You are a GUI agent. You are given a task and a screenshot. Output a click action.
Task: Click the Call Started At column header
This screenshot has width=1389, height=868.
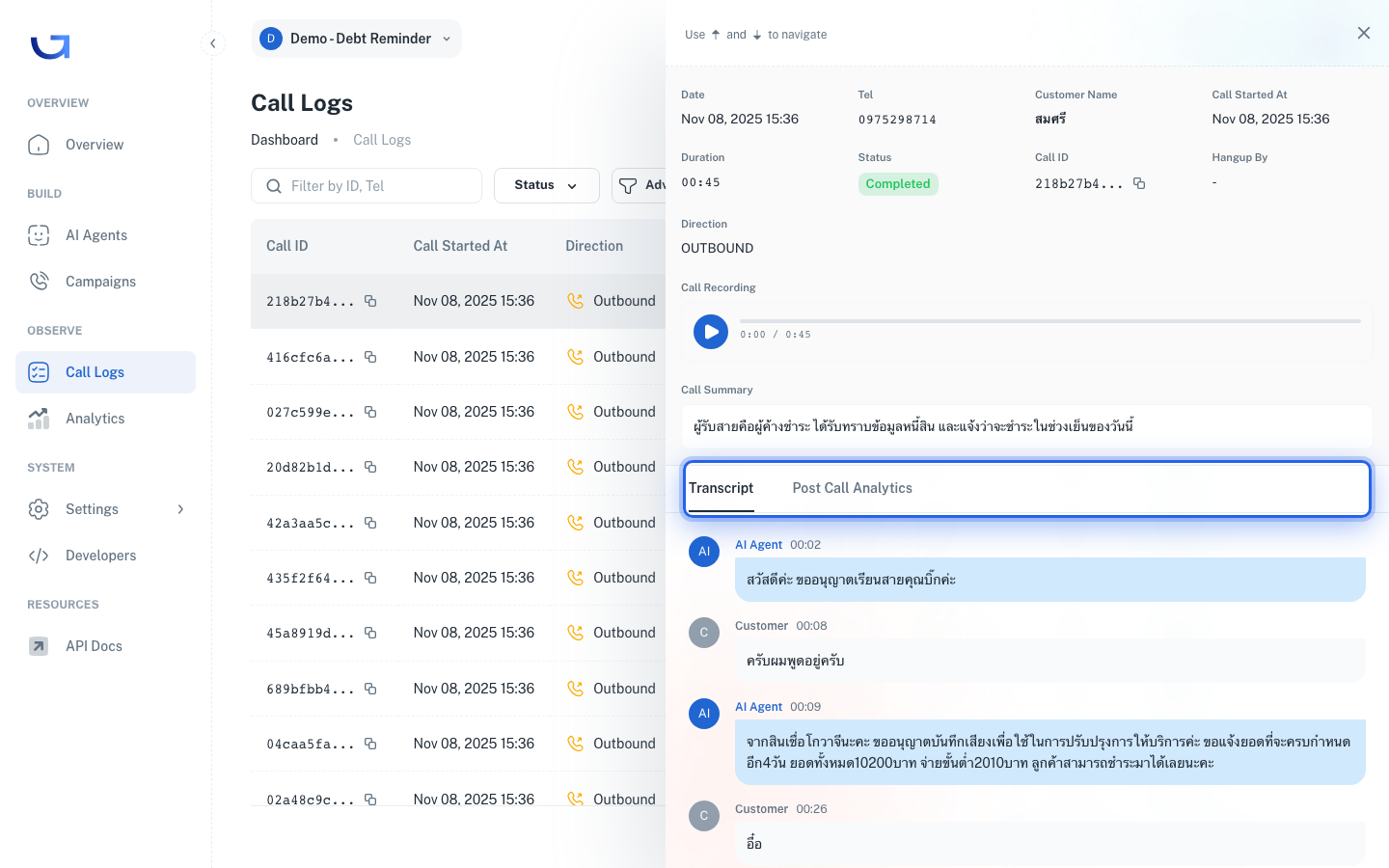pos(460,246)
